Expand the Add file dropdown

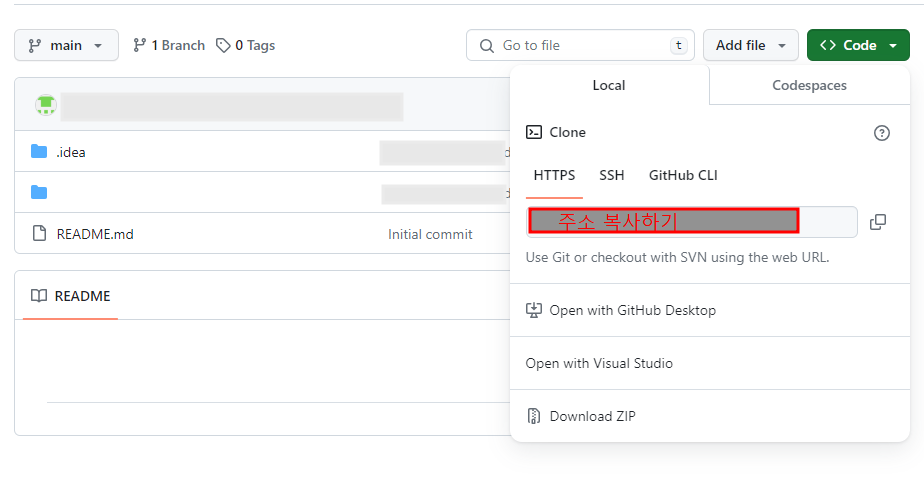point(750,45)
